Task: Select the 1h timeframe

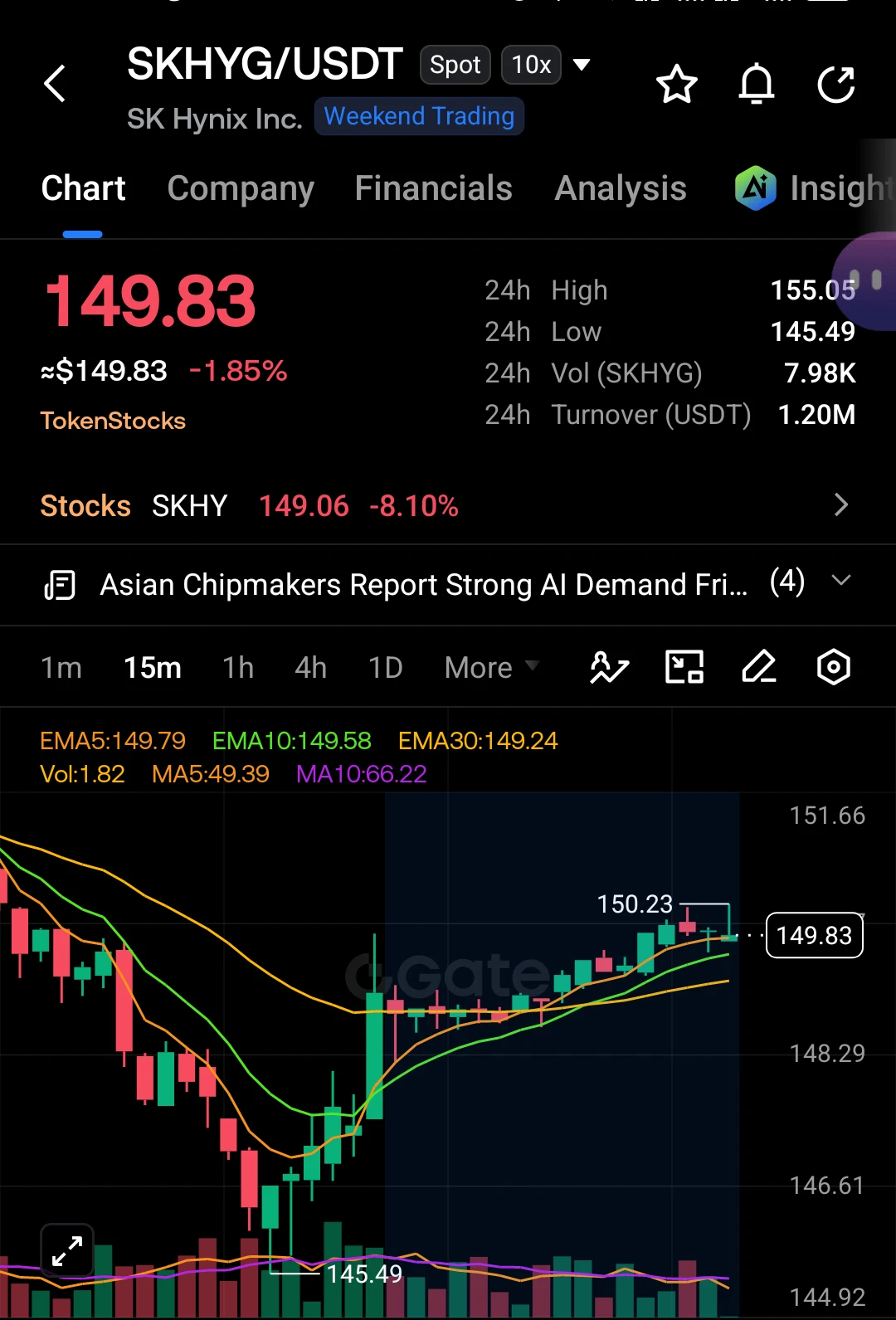Action: (x=238, y=668)
